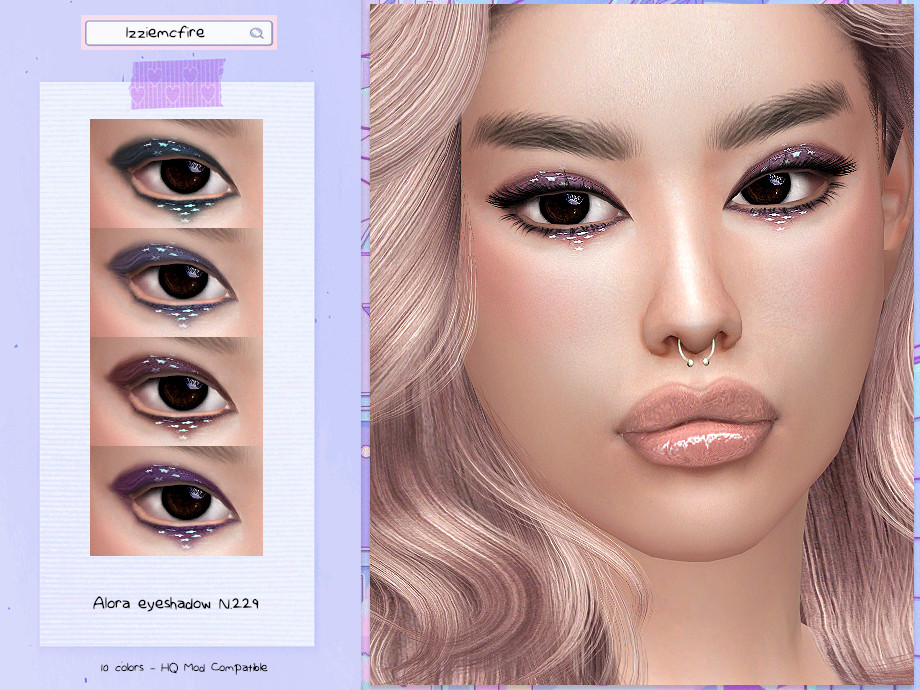
Task: Click the model's glossy lips
Action: click(697, 425)
